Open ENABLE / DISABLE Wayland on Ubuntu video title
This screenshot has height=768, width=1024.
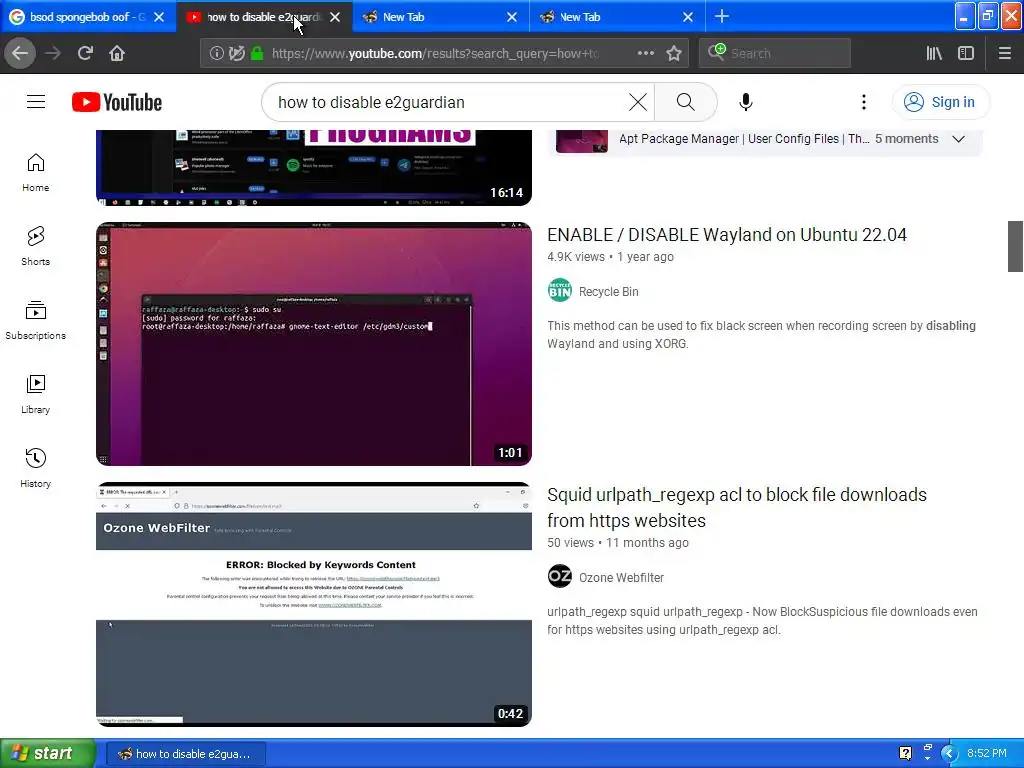coord(727,234)
